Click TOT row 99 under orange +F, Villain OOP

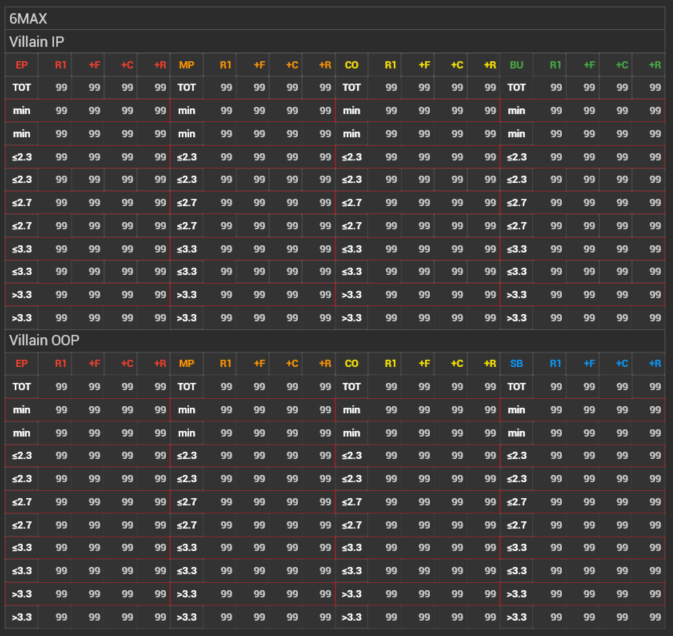259,387
